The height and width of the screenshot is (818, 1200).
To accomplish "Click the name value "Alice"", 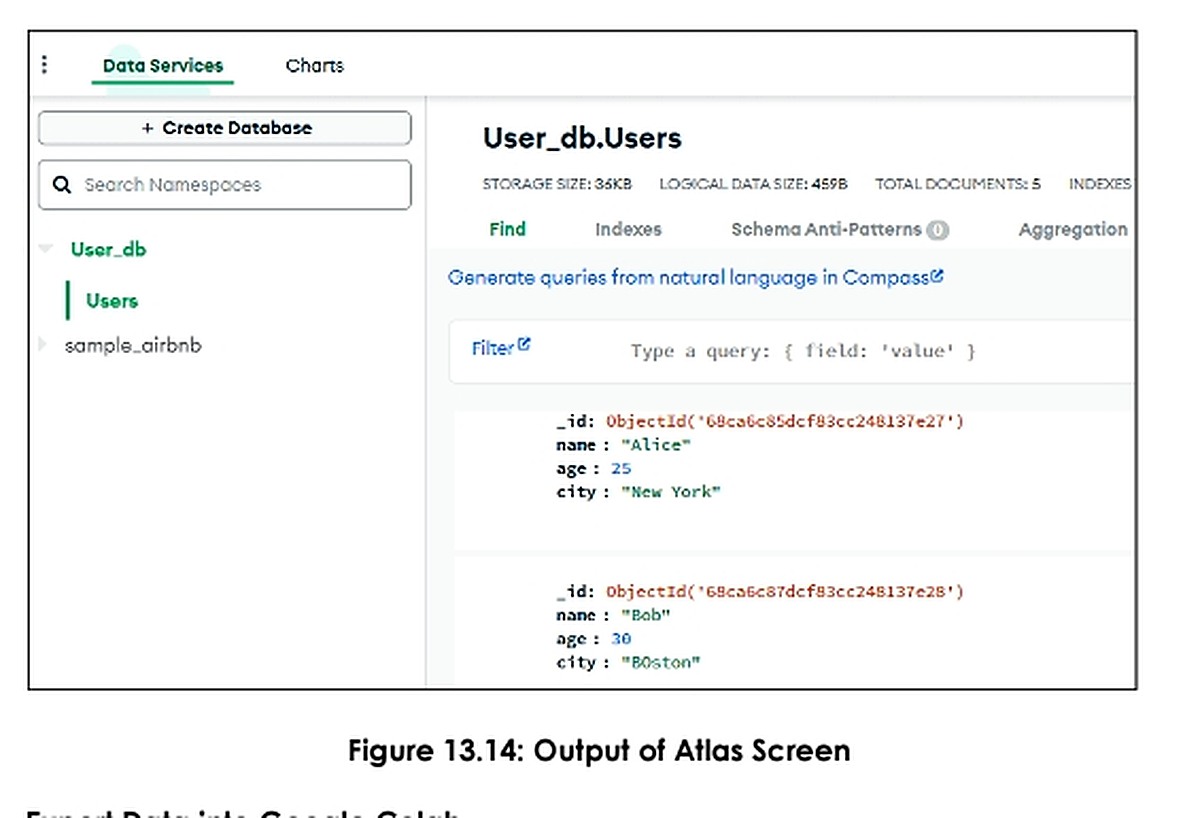I will [656, 445].
